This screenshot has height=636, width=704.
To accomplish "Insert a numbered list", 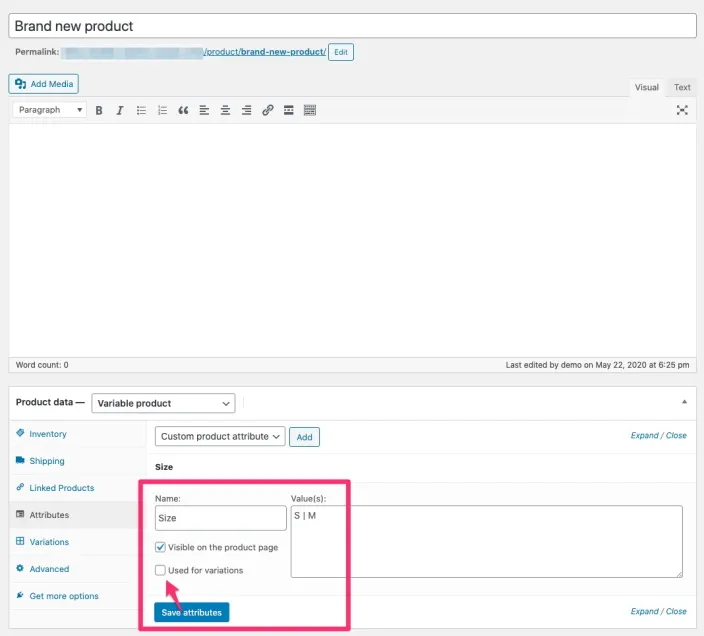I will [x=162, y=110].
